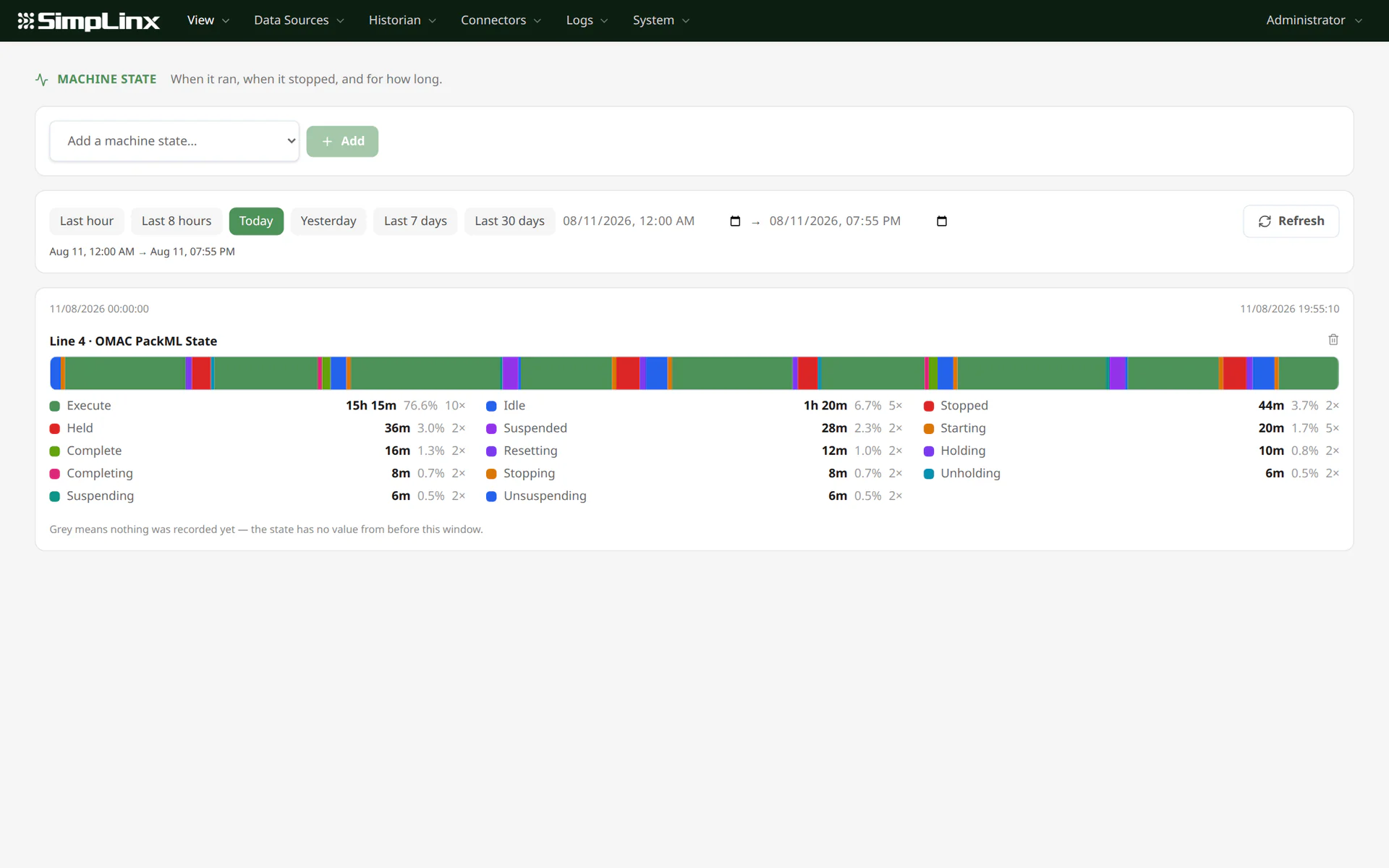The height and width of the screenshot is (868, 1389).
Task: Select the Today range
Action: point(256,221)
